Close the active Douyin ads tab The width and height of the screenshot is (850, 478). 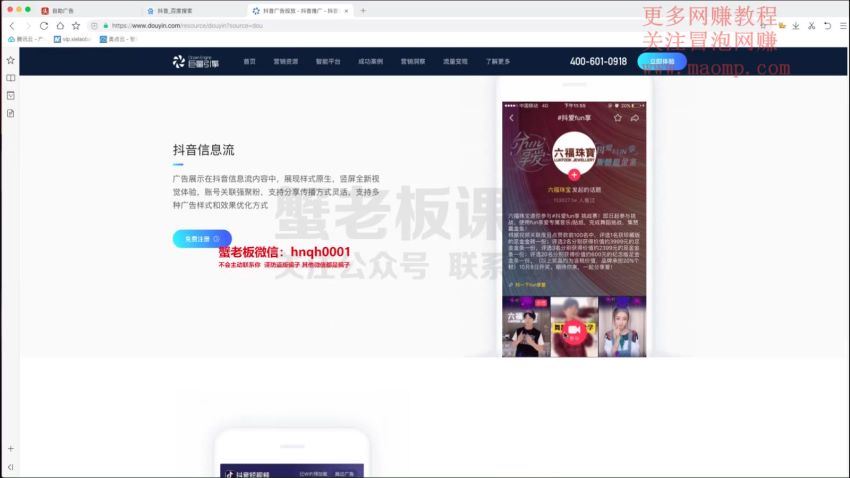[346, 11]
